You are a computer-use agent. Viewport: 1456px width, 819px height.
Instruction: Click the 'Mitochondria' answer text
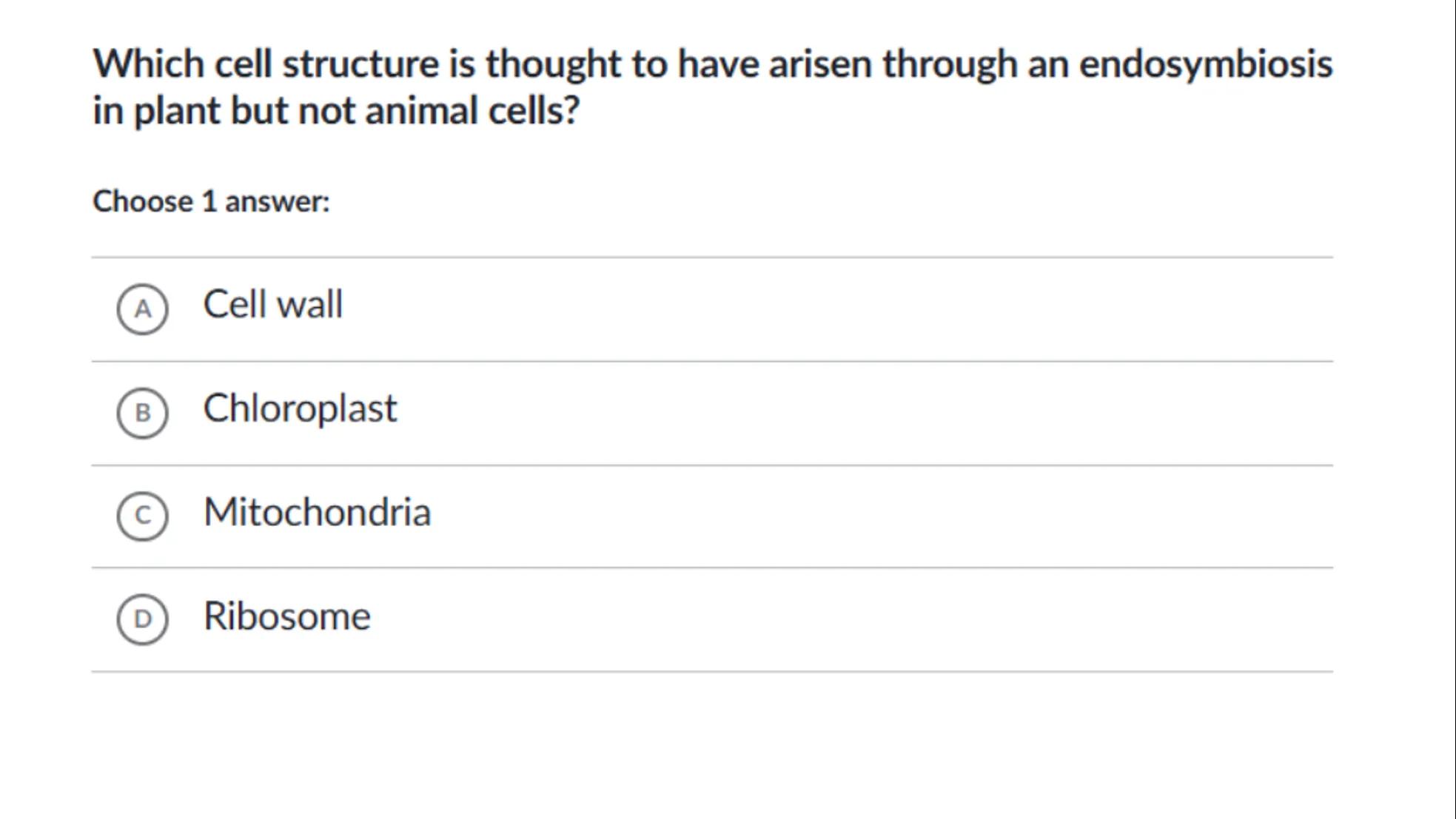pos(317,512)
